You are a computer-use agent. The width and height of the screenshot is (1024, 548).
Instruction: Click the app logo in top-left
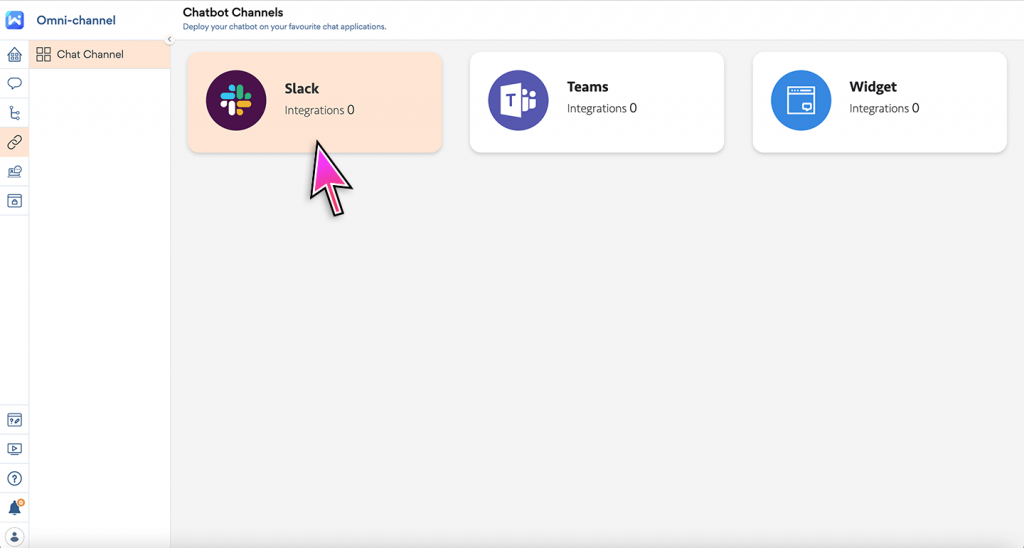[14, 20]
